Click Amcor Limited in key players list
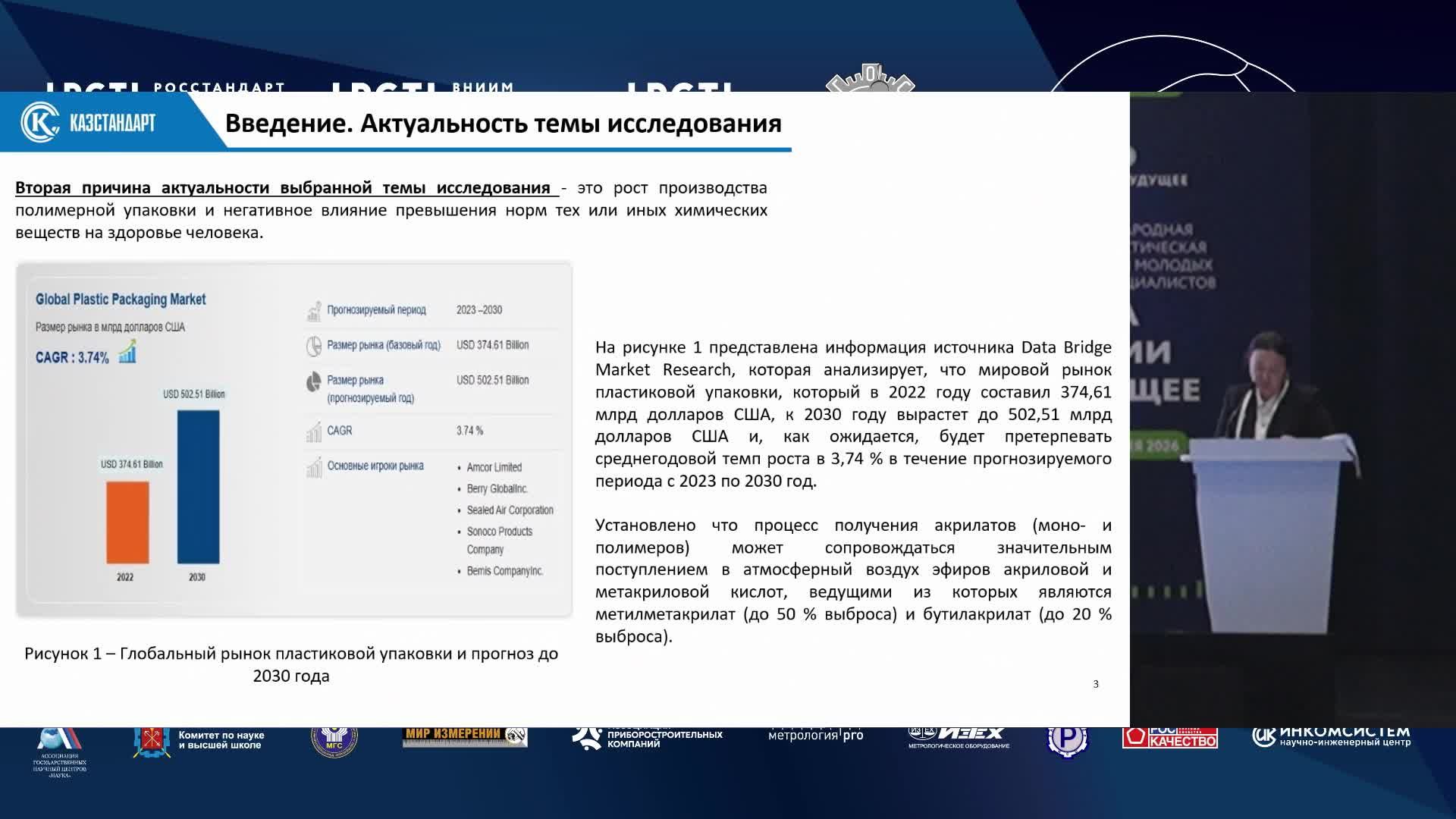 (494, 468)
